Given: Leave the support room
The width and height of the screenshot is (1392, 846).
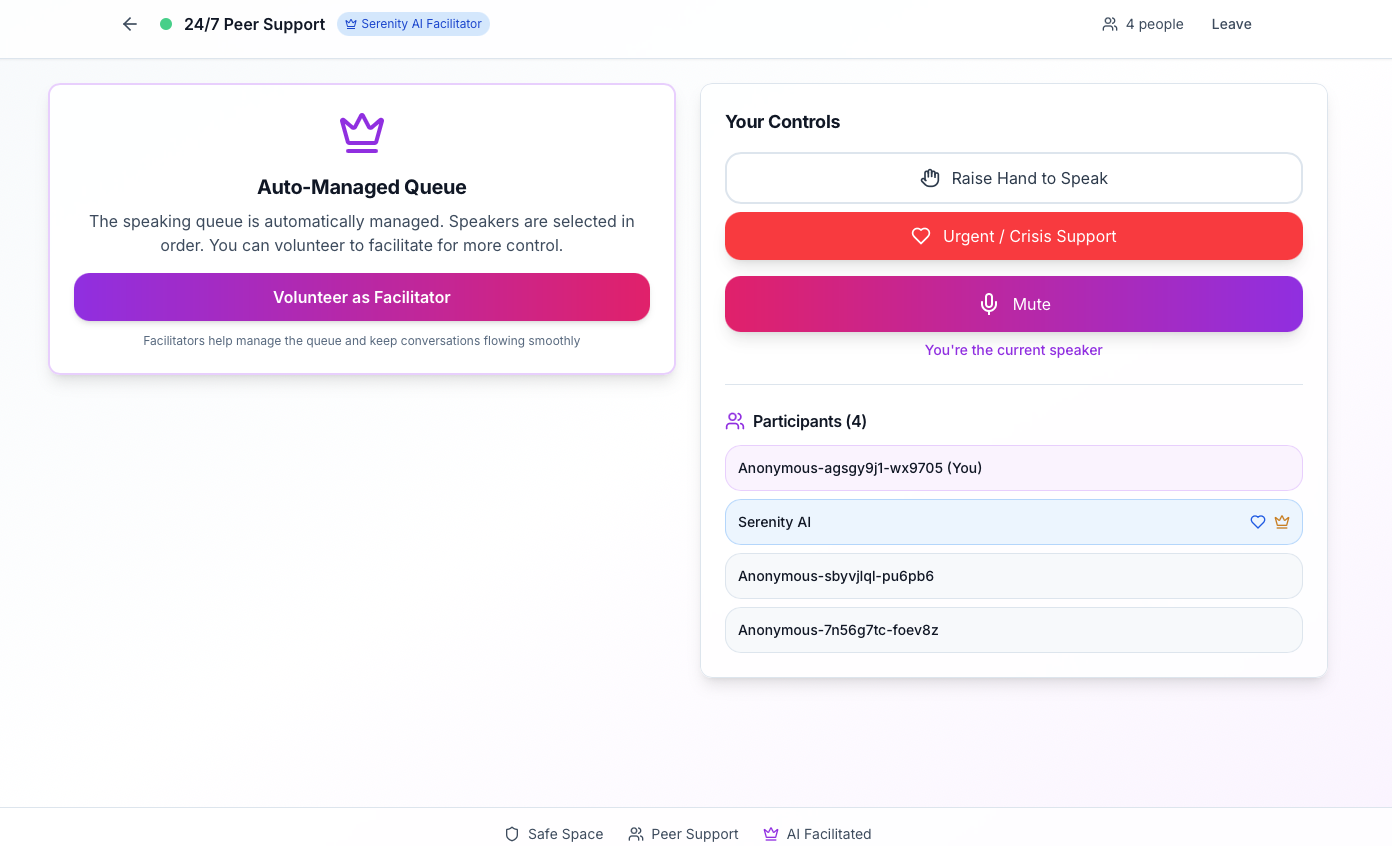Looking at the screenshot, I should (1231, 23).
